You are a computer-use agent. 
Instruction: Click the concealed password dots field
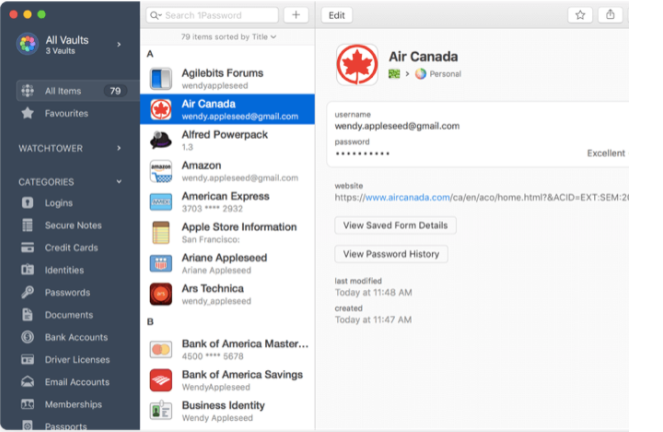point(362,153)
